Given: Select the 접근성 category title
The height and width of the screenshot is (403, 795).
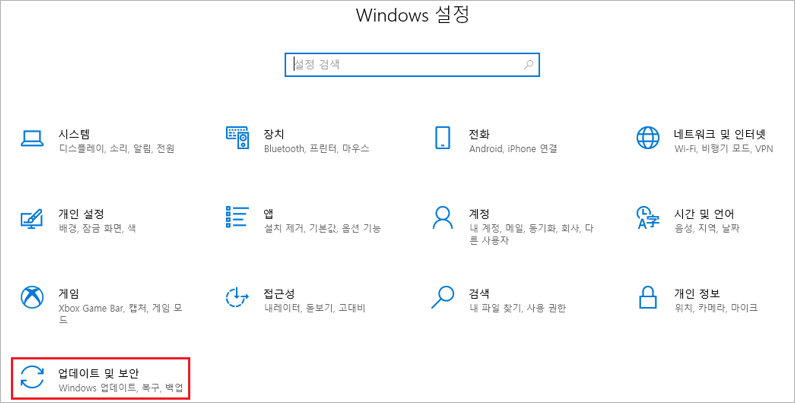Looking at the screenshot, I should click(279, 294).
